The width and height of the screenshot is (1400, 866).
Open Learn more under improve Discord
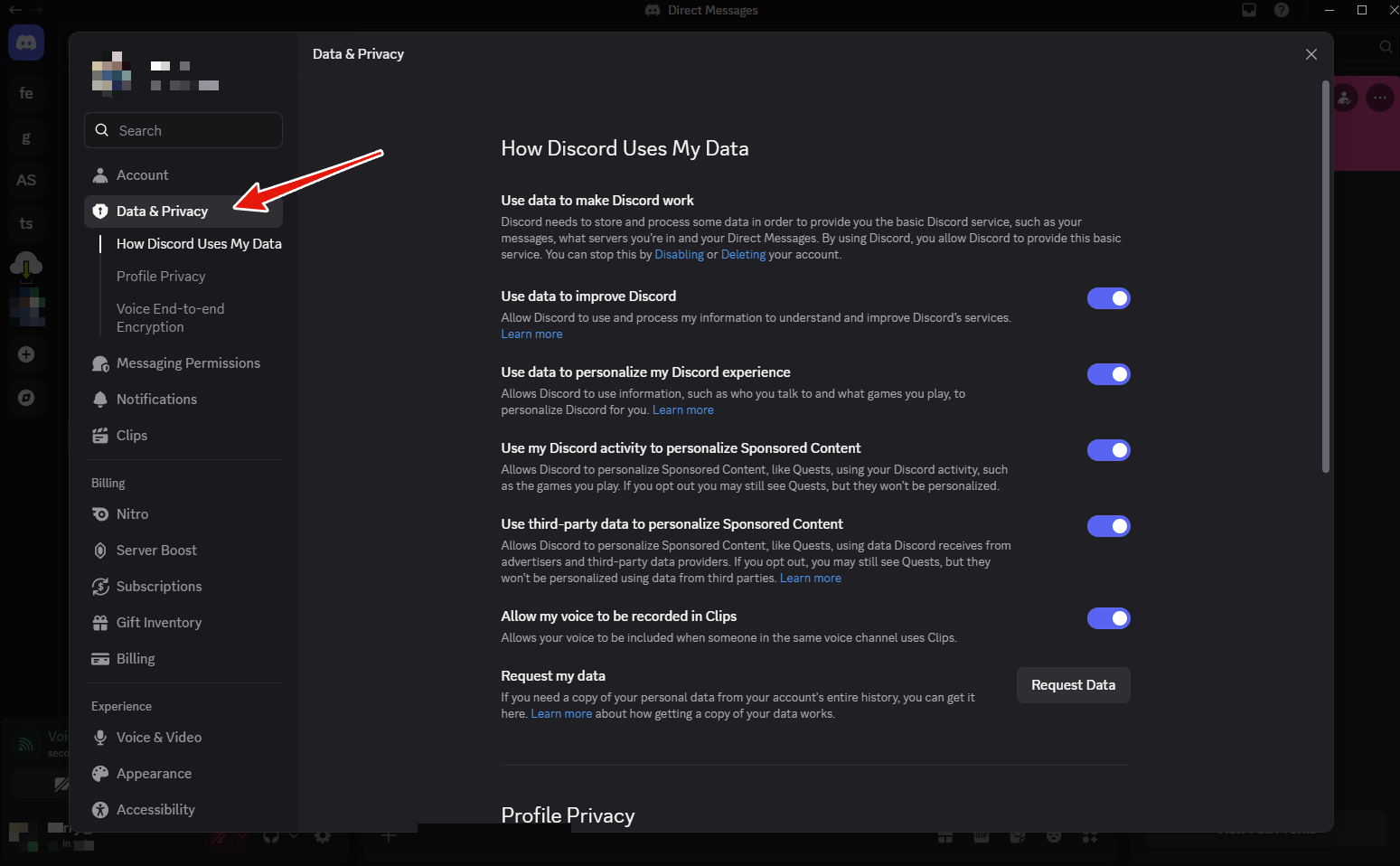pyautogui.click(x=531, y=334)
